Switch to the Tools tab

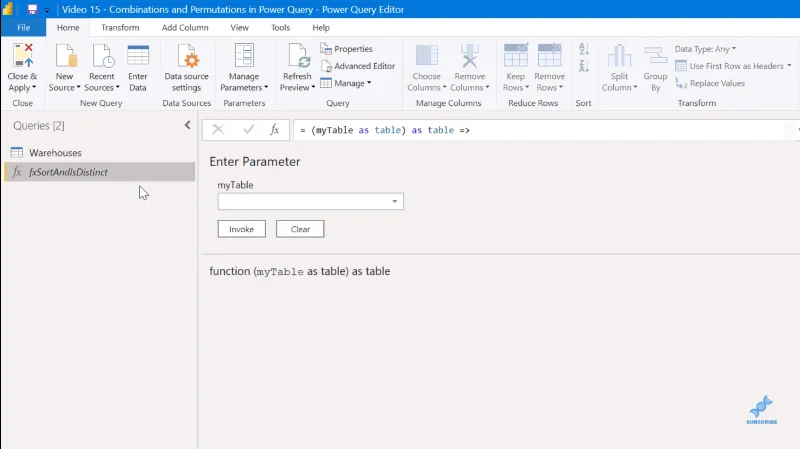pos(280,28)
